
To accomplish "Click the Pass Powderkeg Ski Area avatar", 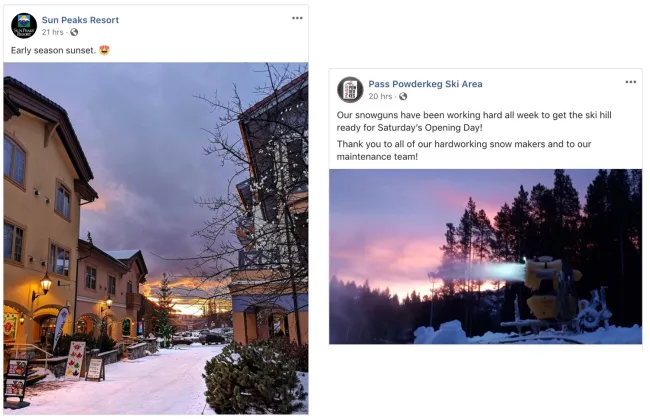I will click(350, 90).
